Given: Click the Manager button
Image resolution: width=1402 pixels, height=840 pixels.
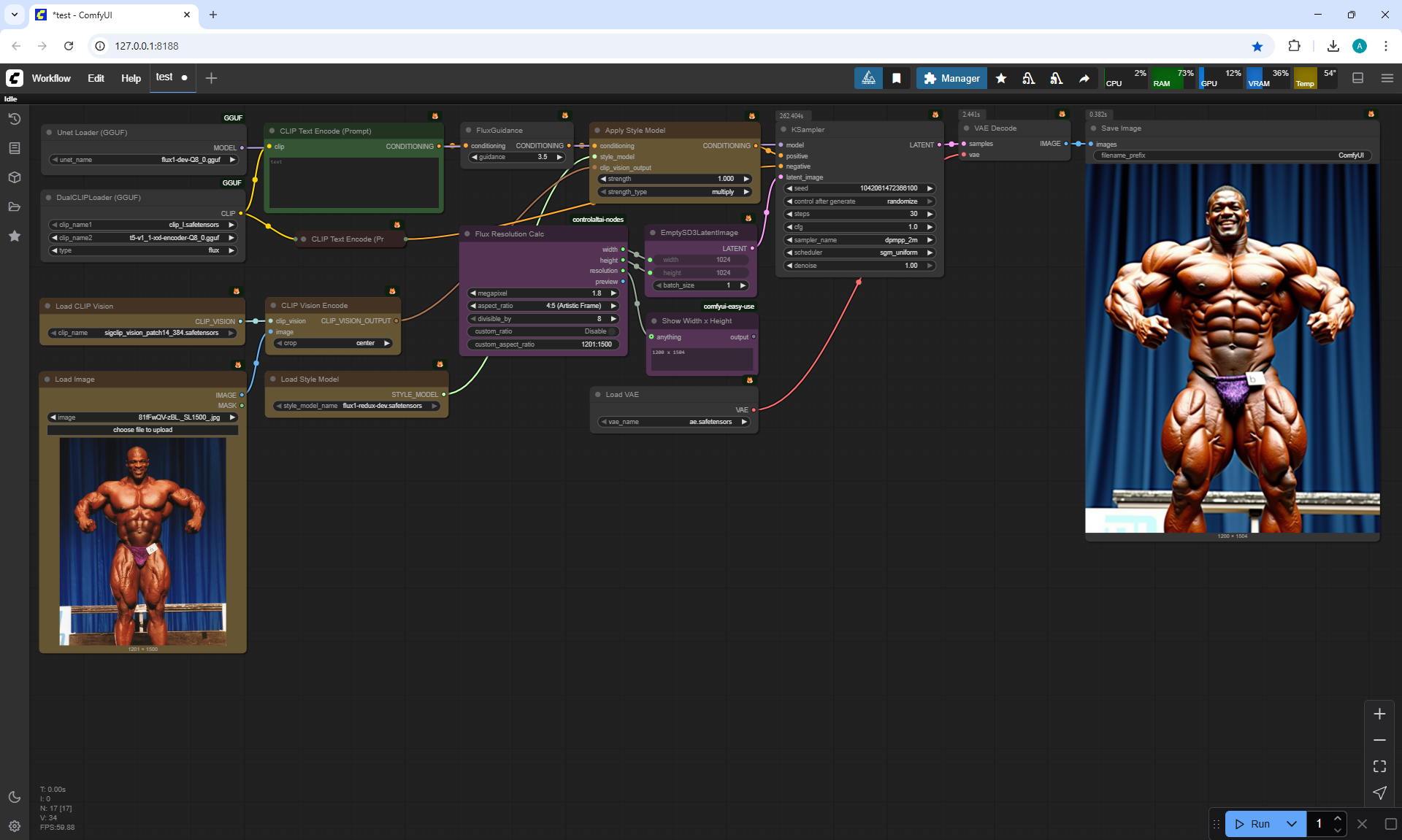Looking at the screenshot, I should click(951, 78).
